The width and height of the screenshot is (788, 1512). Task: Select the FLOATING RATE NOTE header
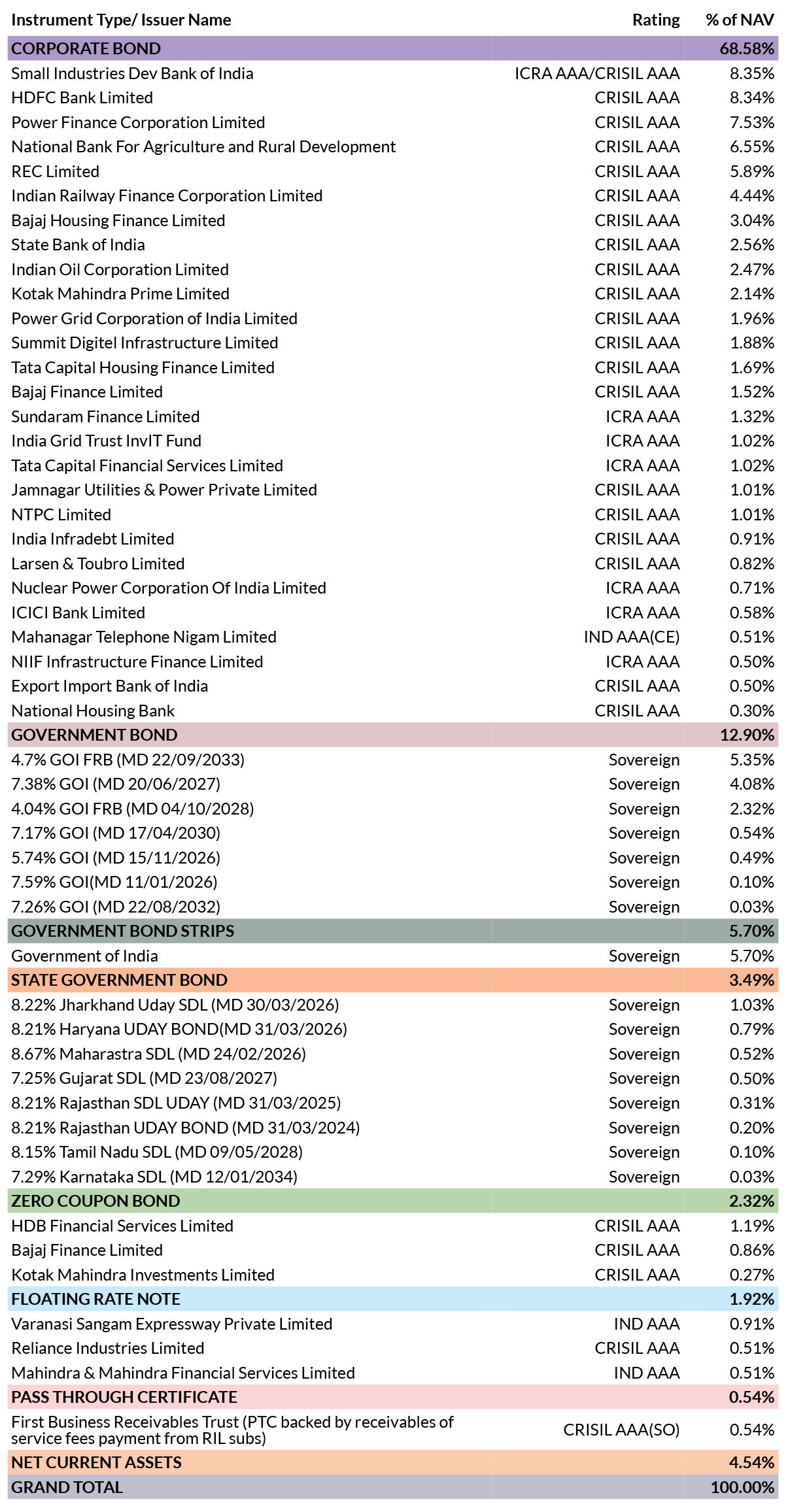click(x=393, y=1299)
